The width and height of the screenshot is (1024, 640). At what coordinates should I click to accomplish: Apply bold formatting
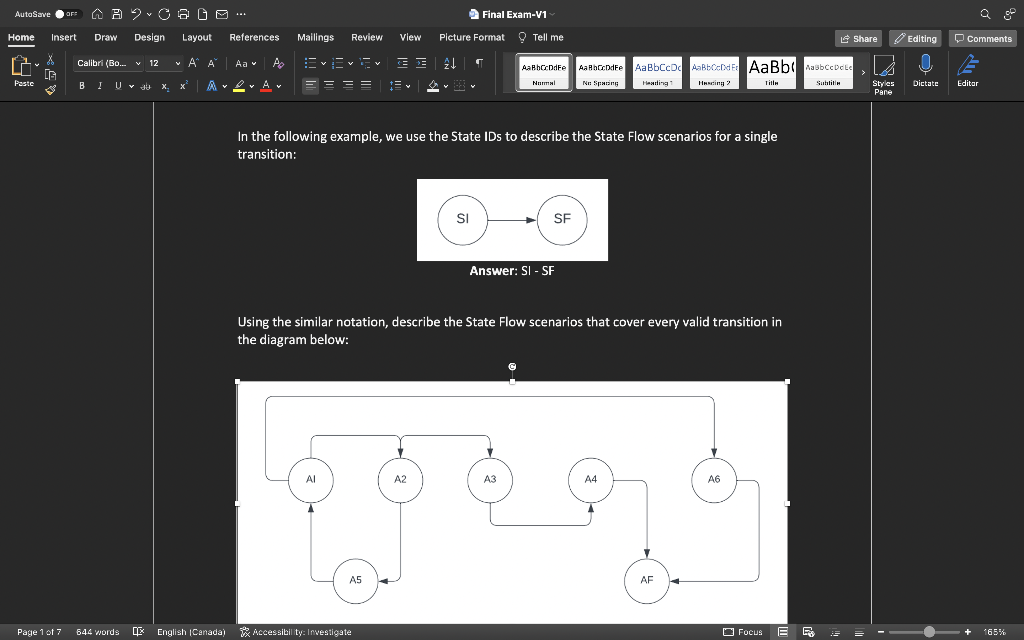(x=81, y=86)
